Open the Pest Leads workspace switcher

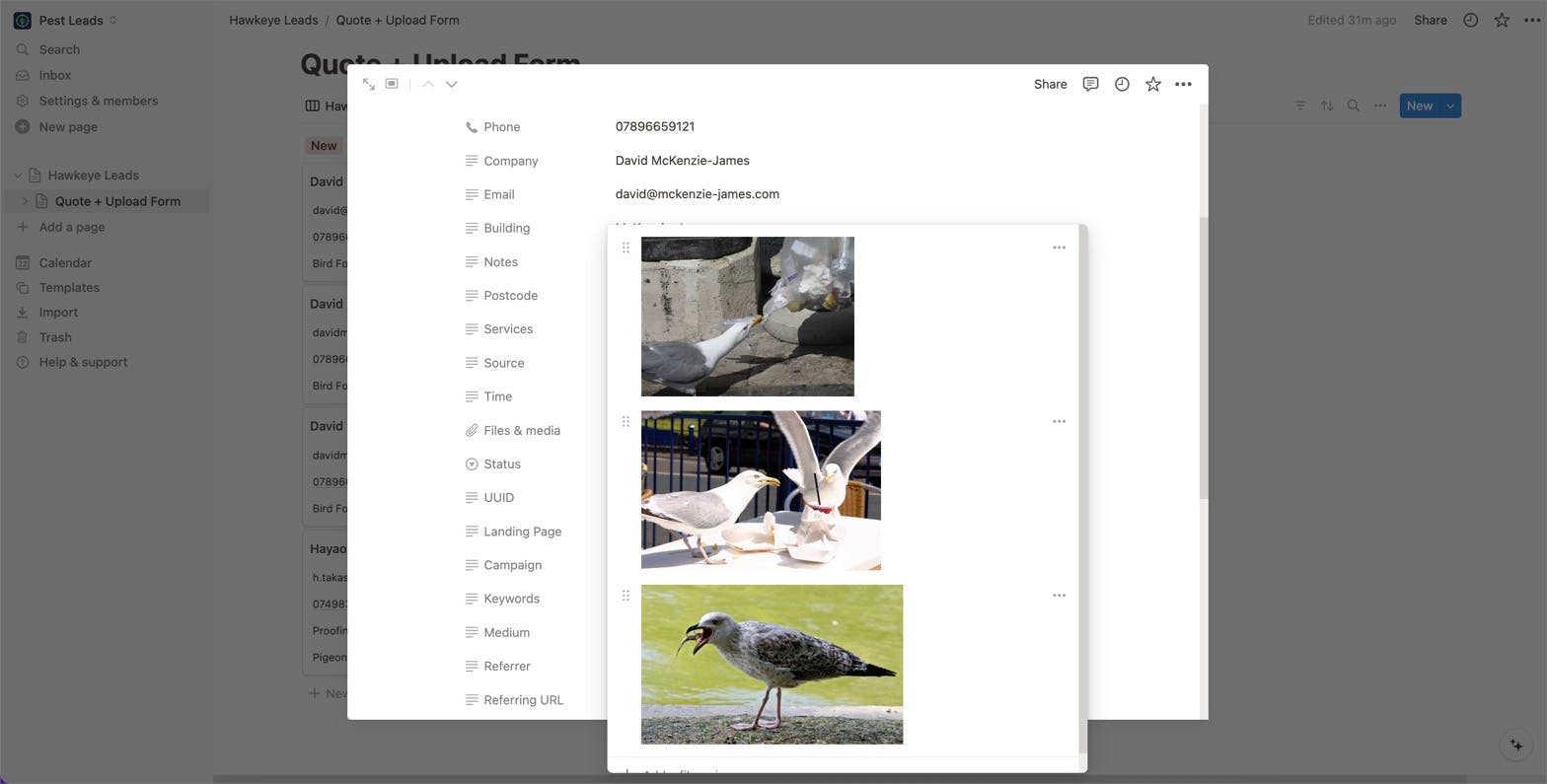pos(77,20)
